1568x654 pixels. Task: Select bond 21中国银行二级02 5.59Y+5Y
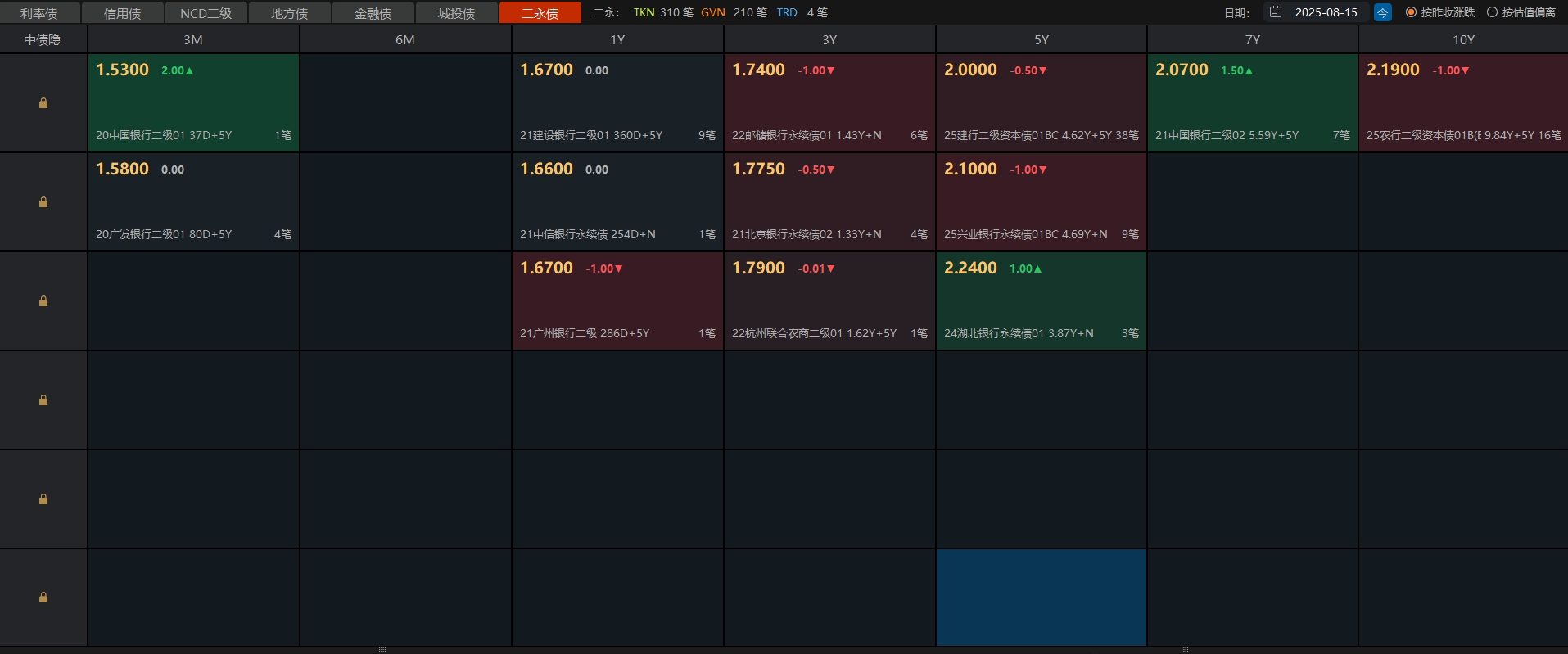click(1227, 135)
